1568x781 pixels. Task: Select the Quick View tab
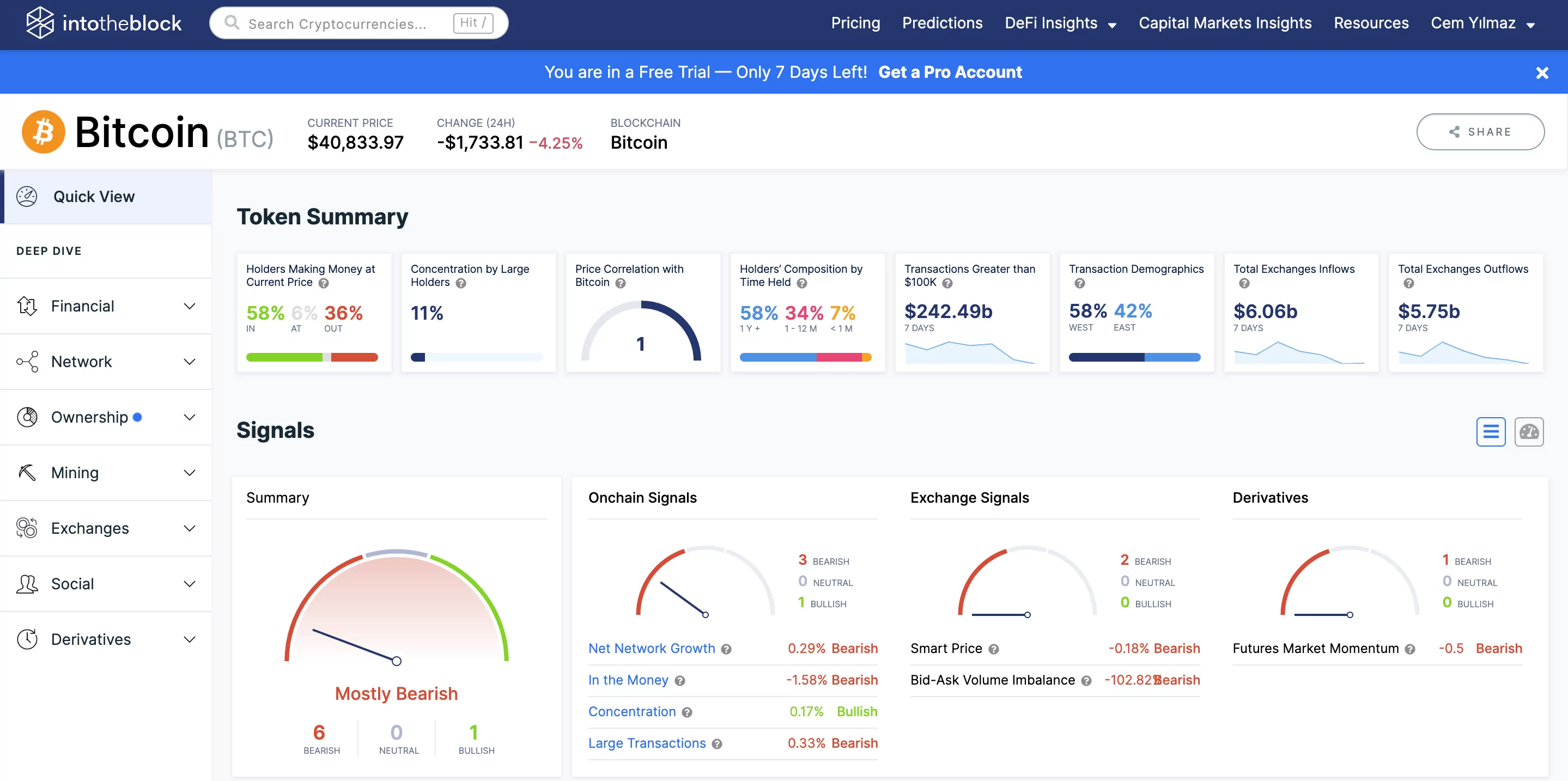click(106, 197)
